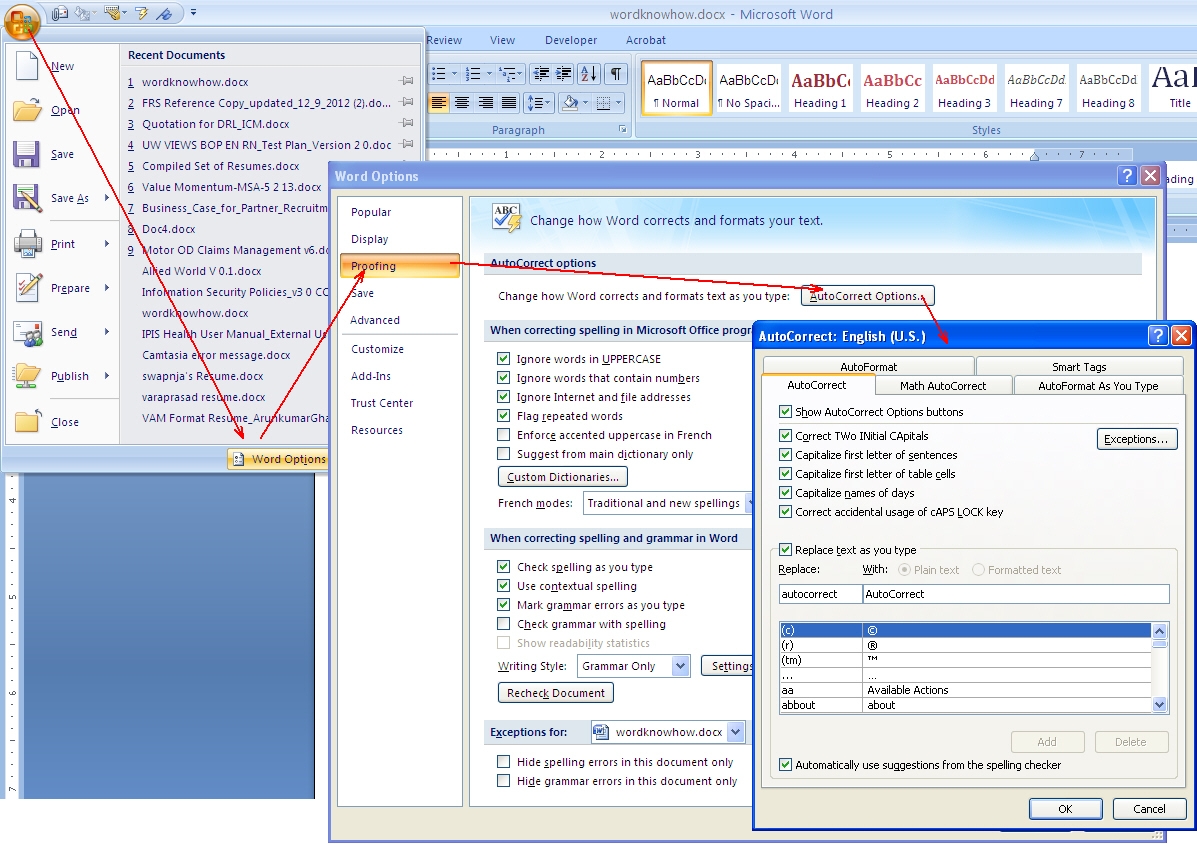This screenshot has width=1197, height=844.
Task: Toggle Correct TWo INitial CApitals checkbox
Action: pos(785,436)
